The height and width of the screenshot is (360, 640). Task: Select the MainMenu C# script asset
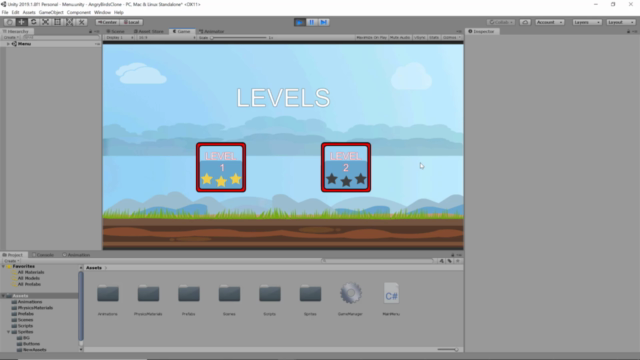[x=391, y=293]
